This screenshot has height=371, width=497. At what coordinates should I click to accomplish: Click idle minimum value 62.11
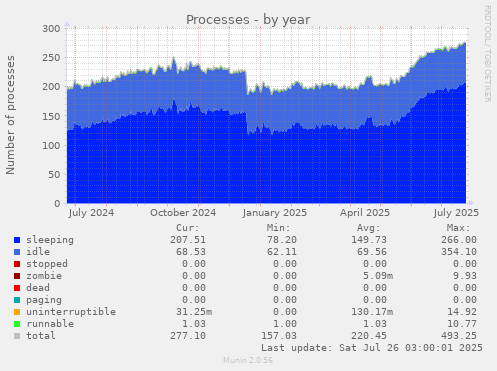point(282,252)
